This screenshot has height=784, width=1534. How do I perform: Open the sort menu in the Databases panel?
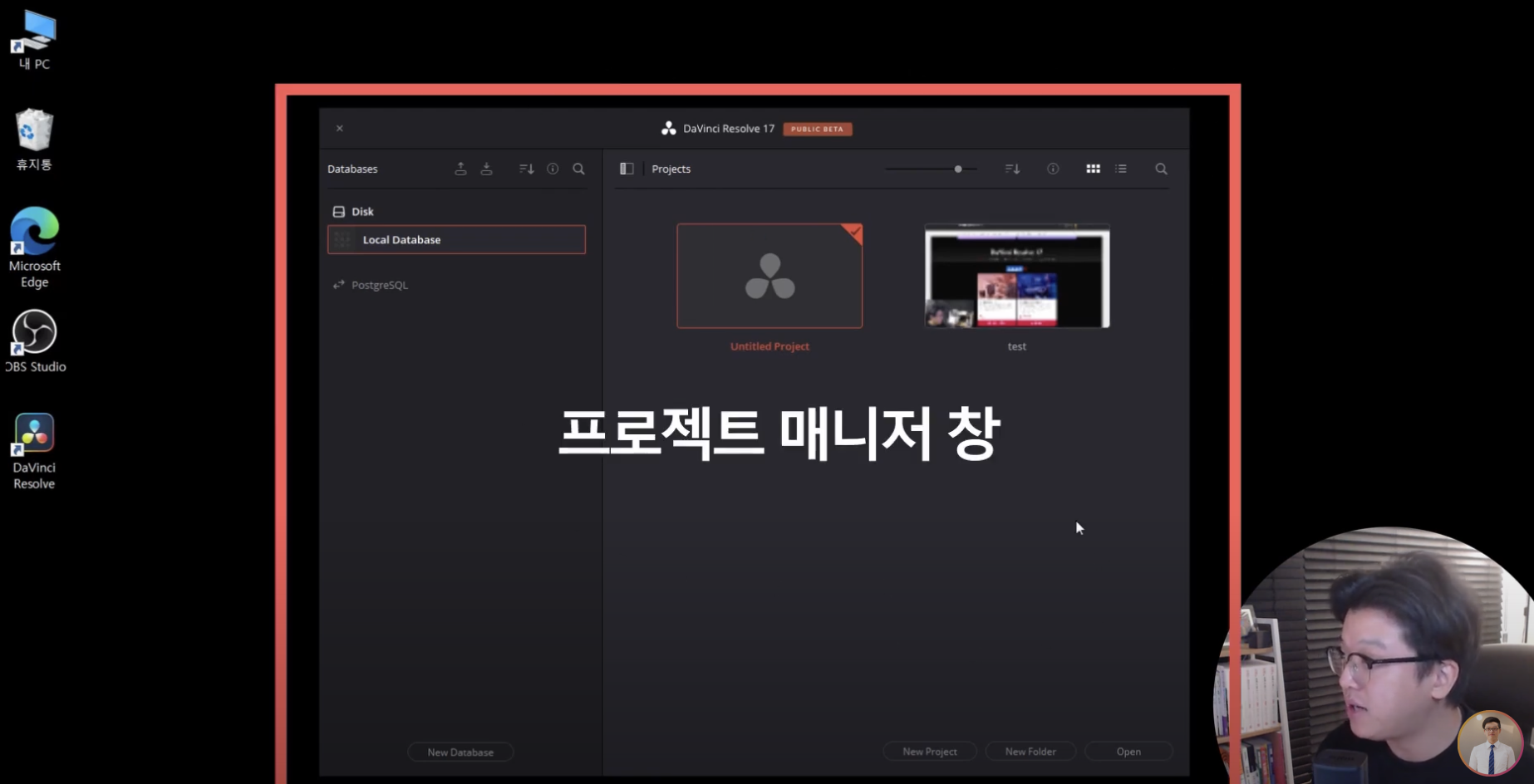(x=526, y=169)
